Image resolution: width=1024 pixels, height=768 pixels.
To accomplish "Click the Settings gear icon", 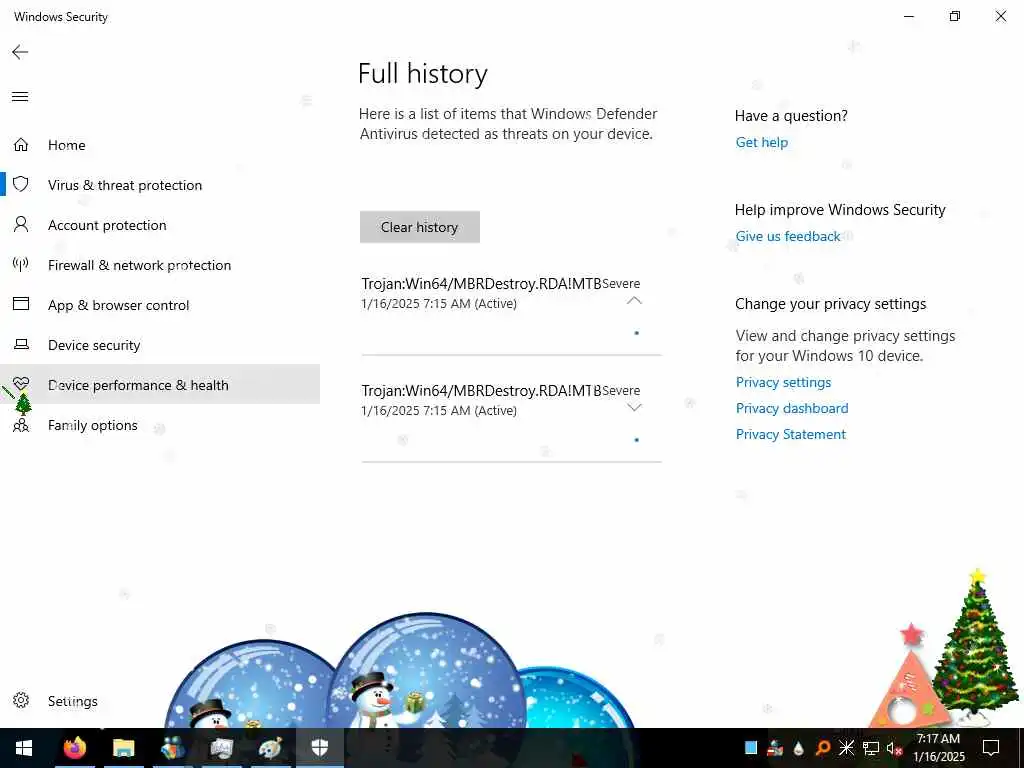I will point(21,700).
